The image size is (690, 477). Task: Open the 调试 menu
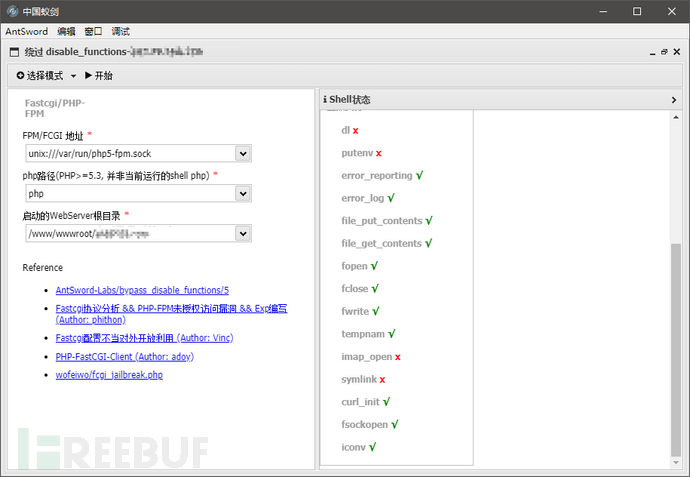point(120,31)
